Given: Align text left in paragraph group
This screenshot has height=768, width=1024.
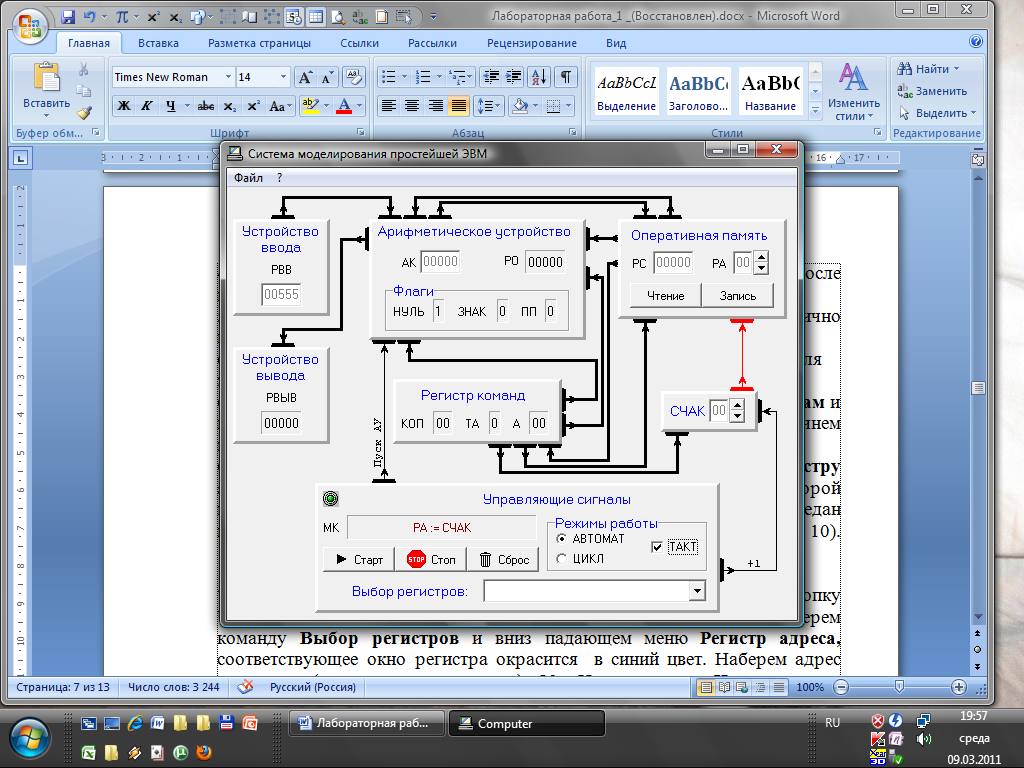Looking at the screenshot, I should [x=389, y=106].
